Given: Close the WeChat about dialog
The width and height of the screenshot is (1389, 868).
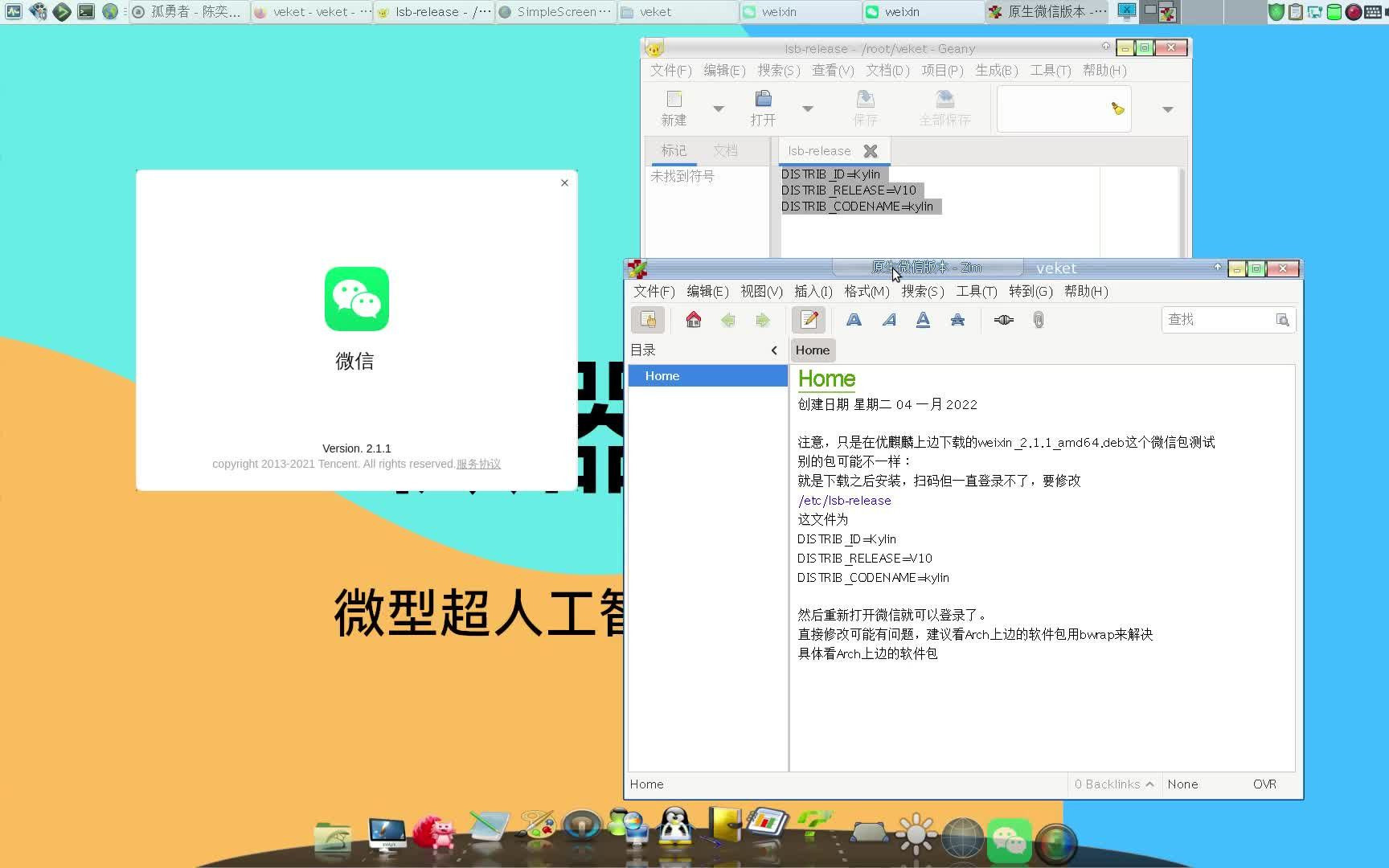Looking at the screenshot, I should click(564, 182).
